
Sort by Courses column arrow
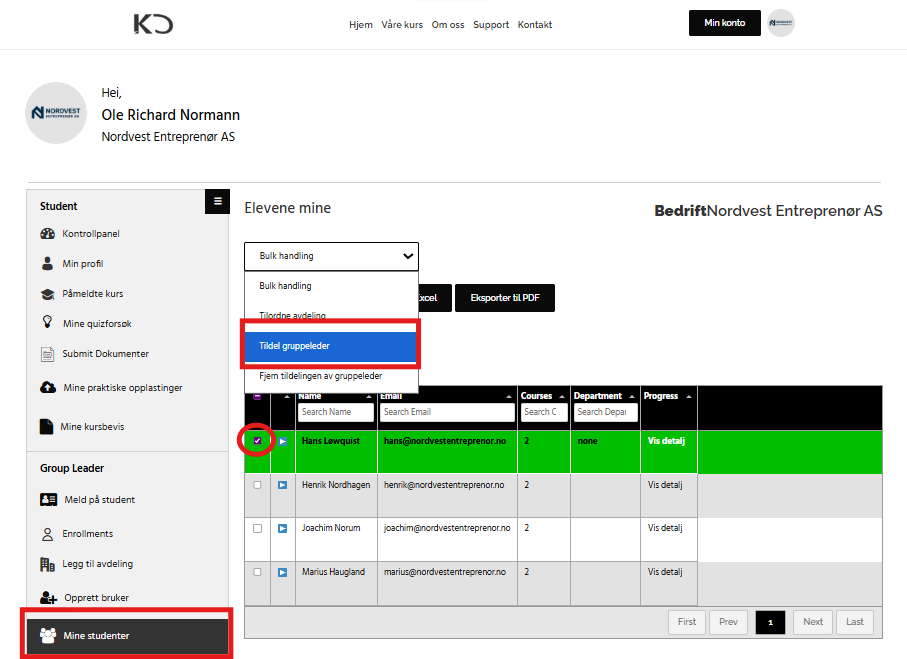tap(562, 396)
